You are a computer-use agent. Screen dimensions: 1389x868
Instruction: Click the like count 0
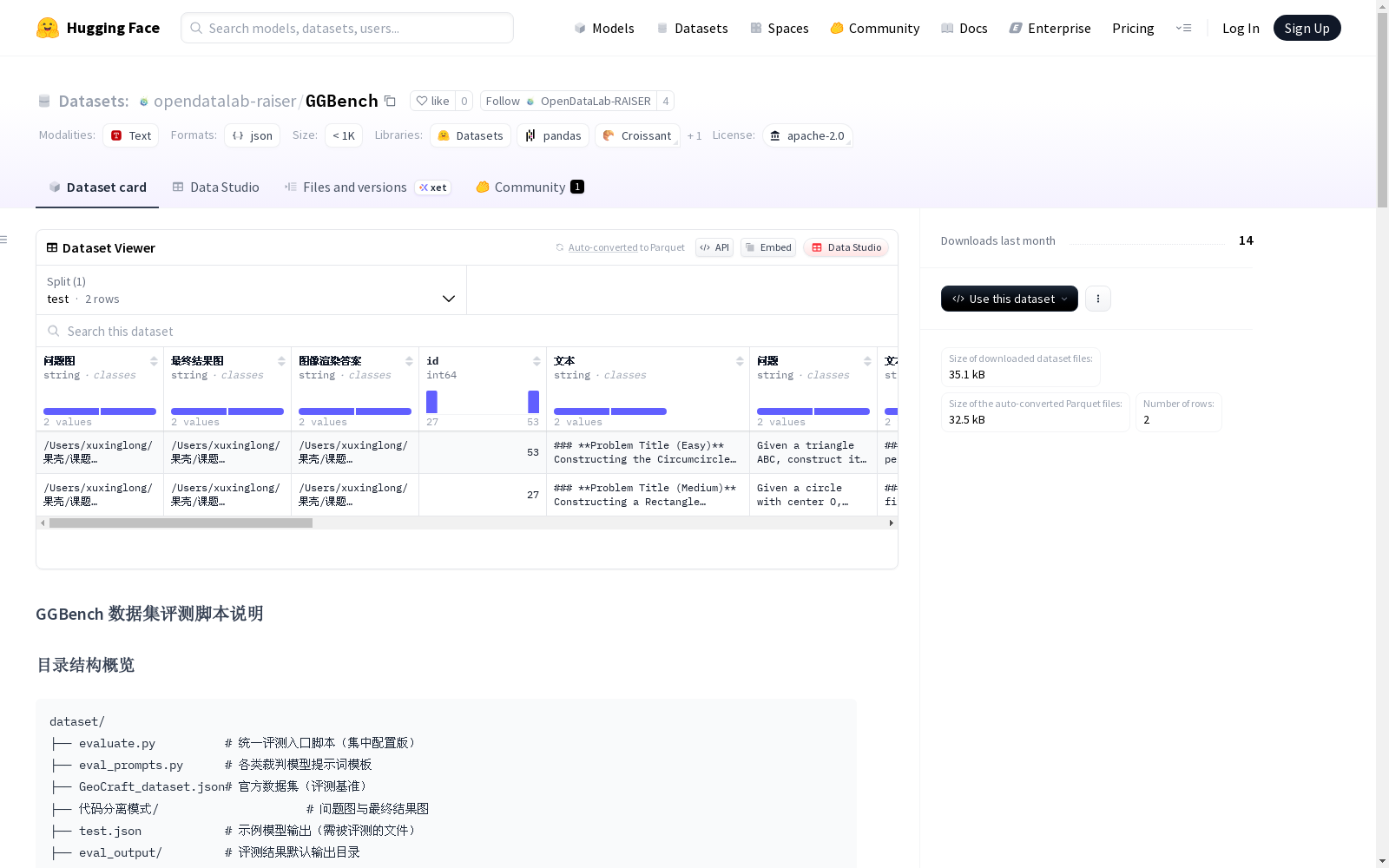[464, 102]
